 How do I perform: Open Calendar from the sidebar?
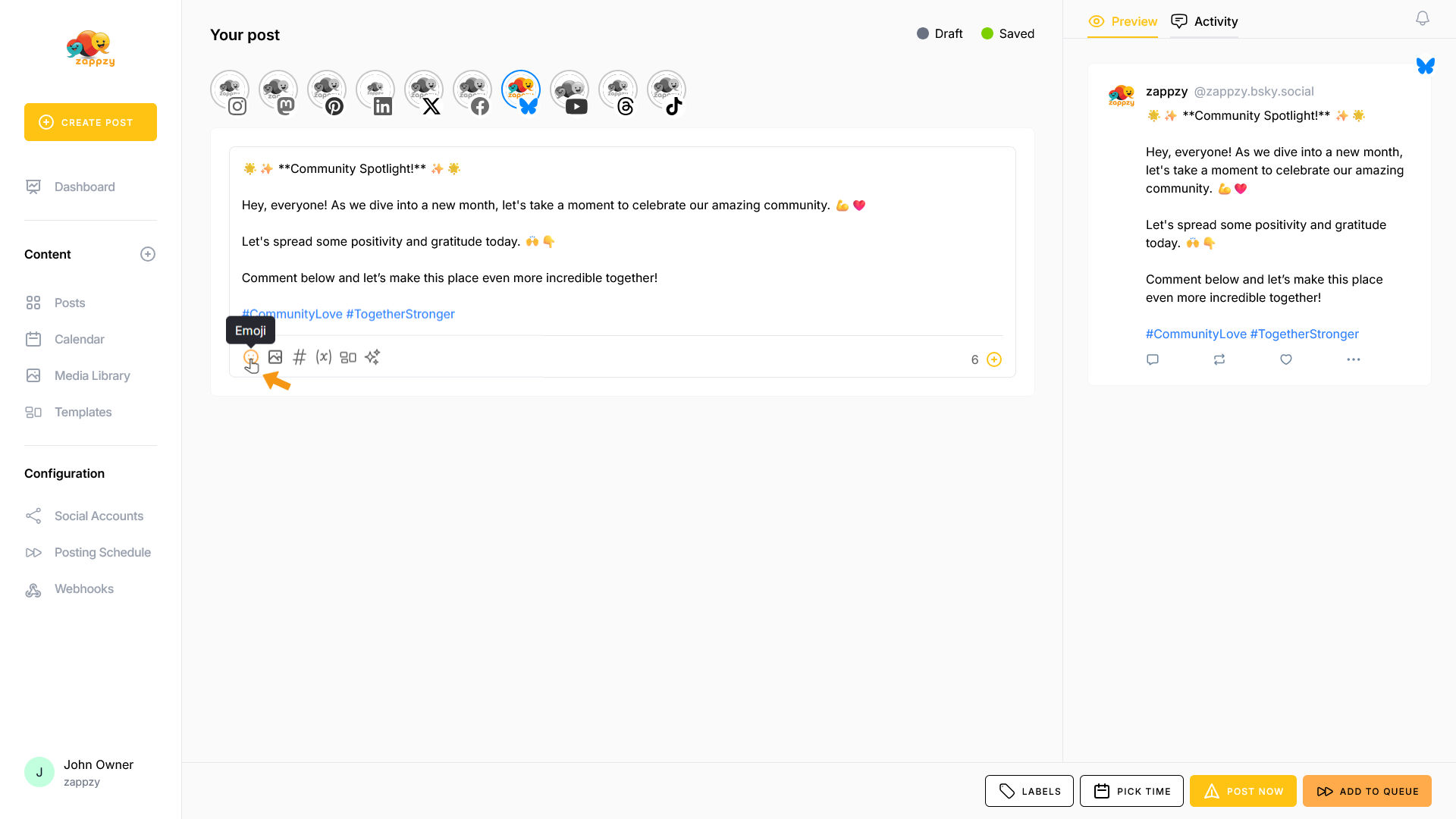coord(79,339)
